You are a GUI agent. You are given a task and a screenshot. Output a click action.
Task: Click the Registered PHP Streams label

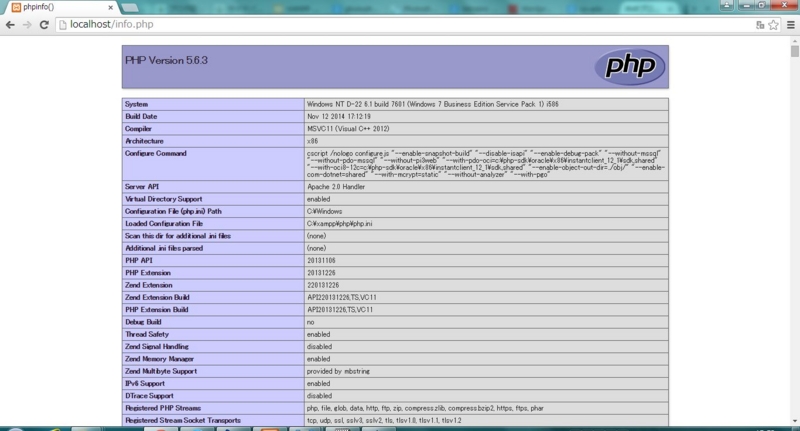pyautogui.click(x=163, y=408)
